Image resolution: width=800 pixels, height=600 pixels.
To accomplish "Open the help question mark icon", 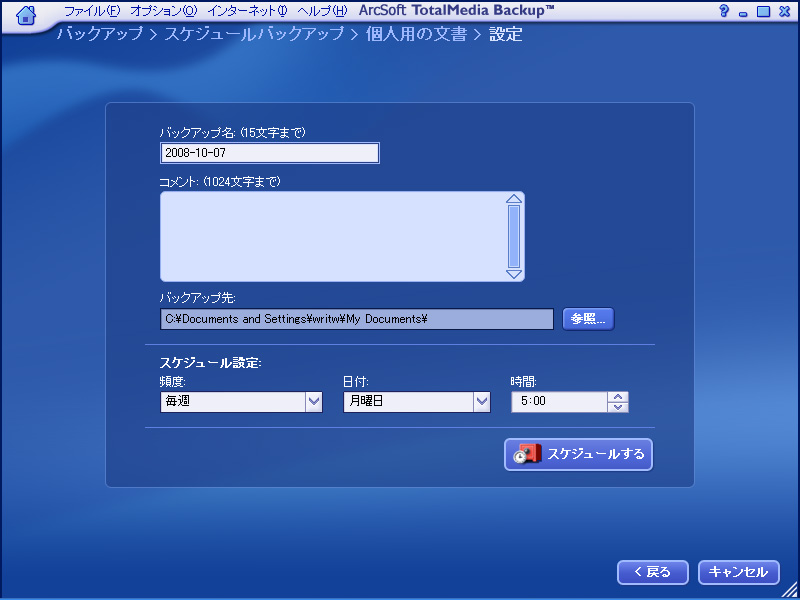I will click(x=723, y=11).
